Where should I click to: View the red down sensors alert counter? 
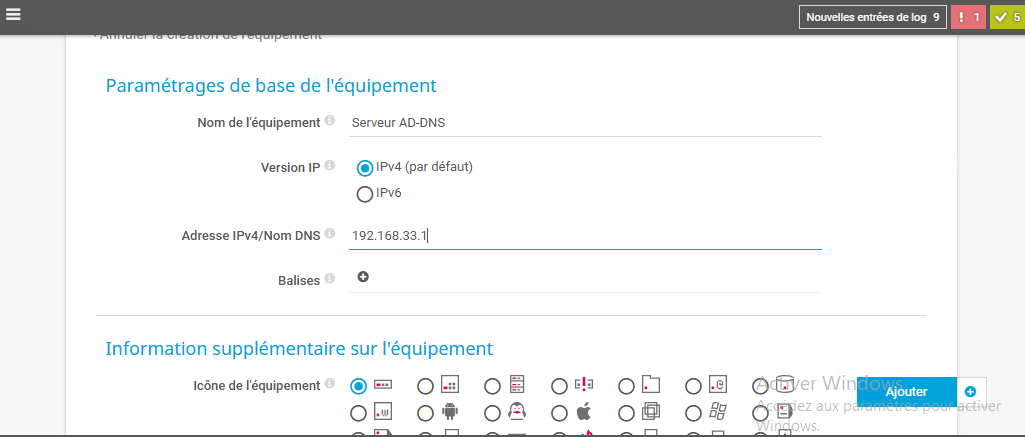coord(968,17)
